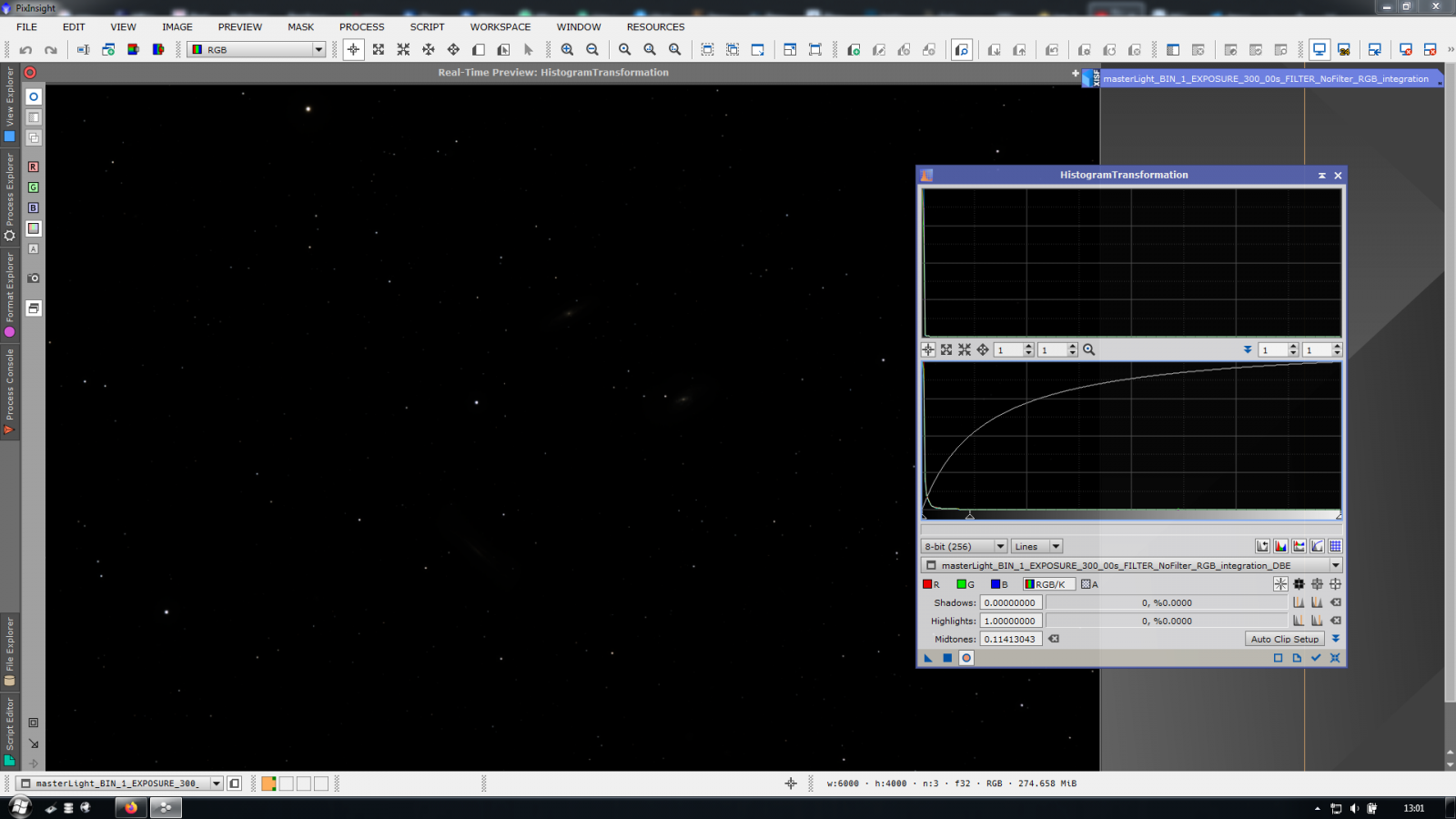Toggle R channel display in preview sidebar
Image resolution: width=1456 pixels, height=819 pixels.
click(x=34, y=167)
